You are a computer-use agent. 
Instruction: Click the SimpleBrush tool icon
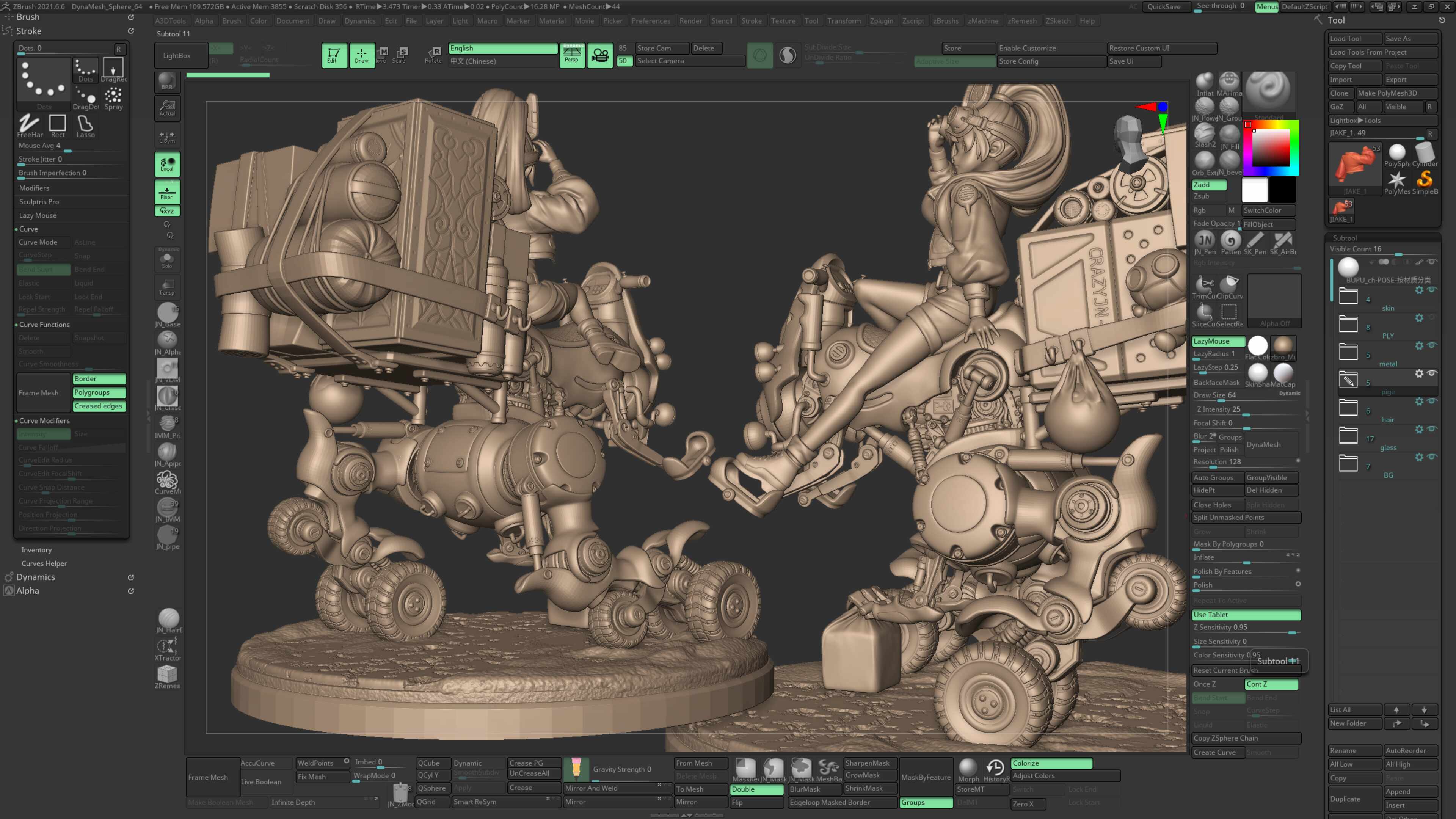point(1425,182)
